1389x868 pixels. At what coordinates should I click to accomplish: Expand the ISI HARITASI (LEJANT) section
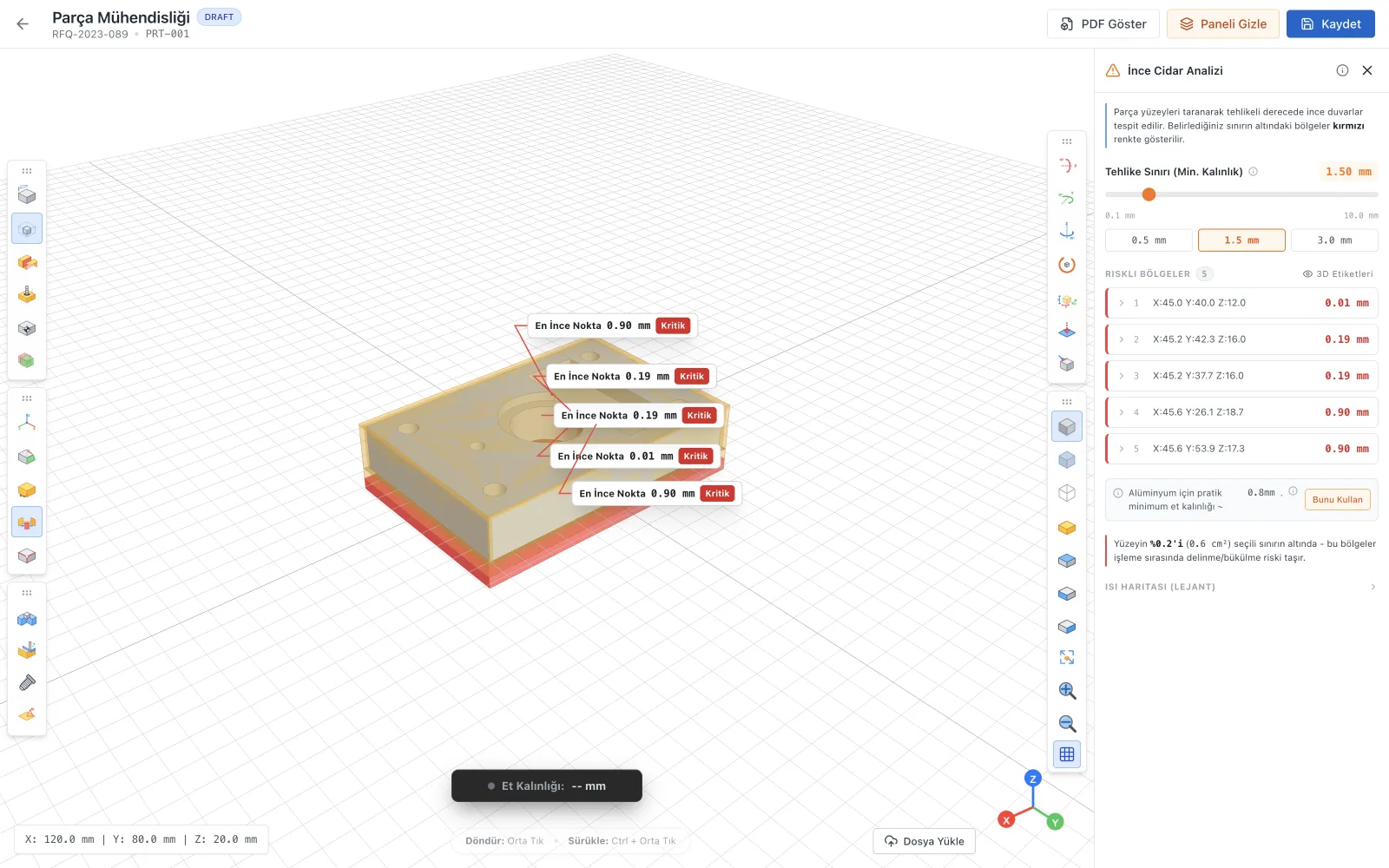(1241, 588)
